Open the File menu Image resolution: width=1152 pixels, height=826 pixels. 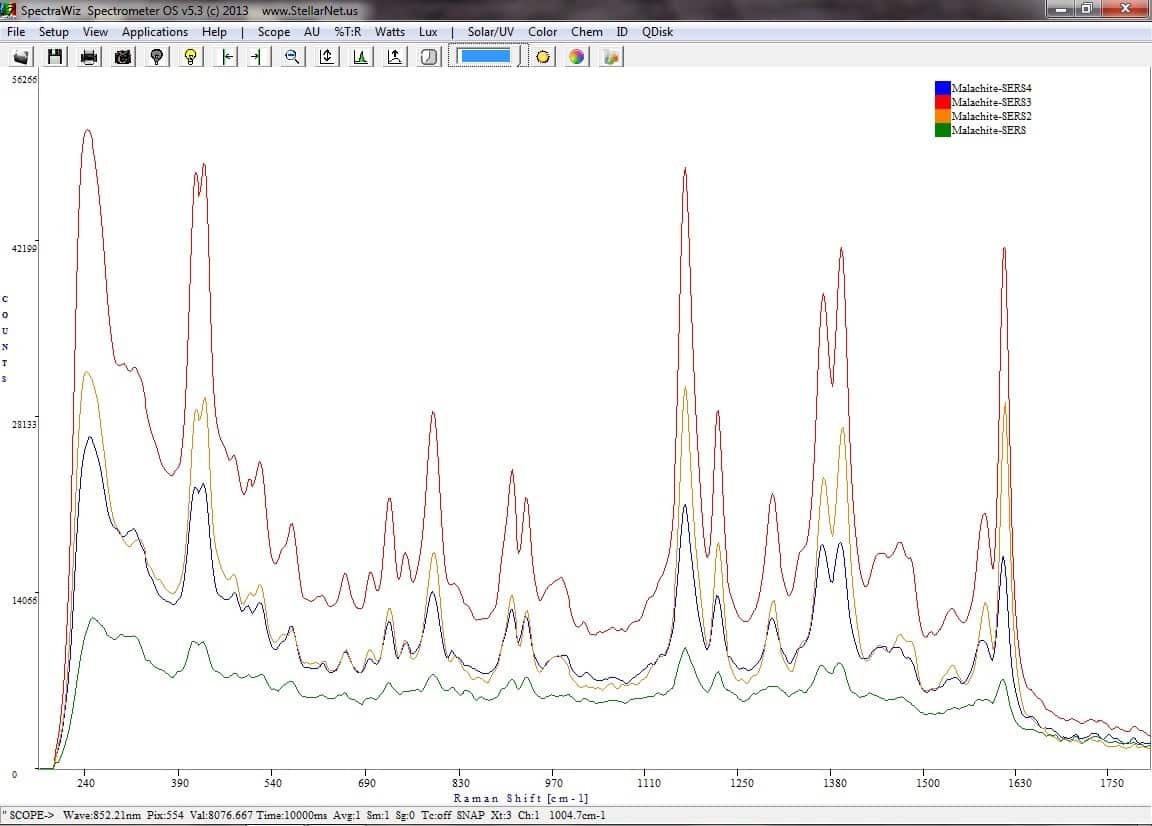tap(16, 32)
